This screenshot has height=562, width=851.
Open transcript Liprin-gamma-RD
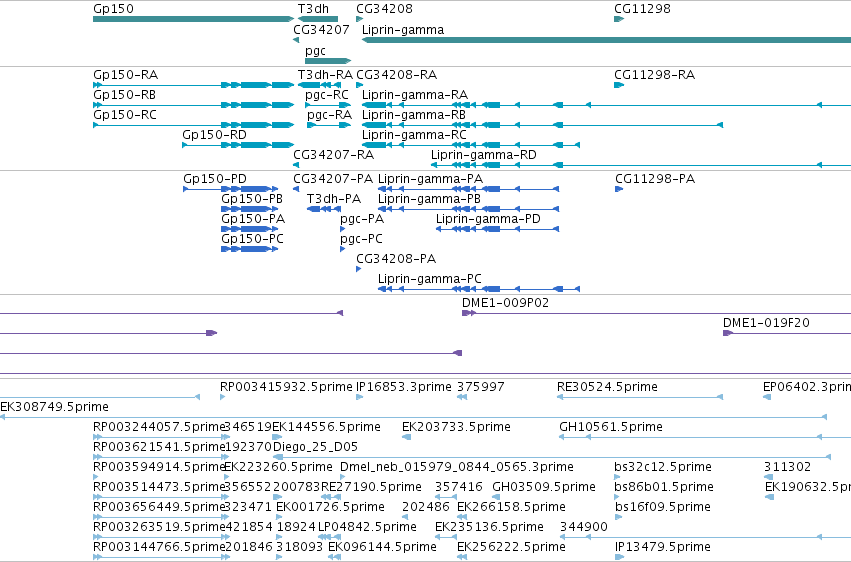tap(484, 155)
